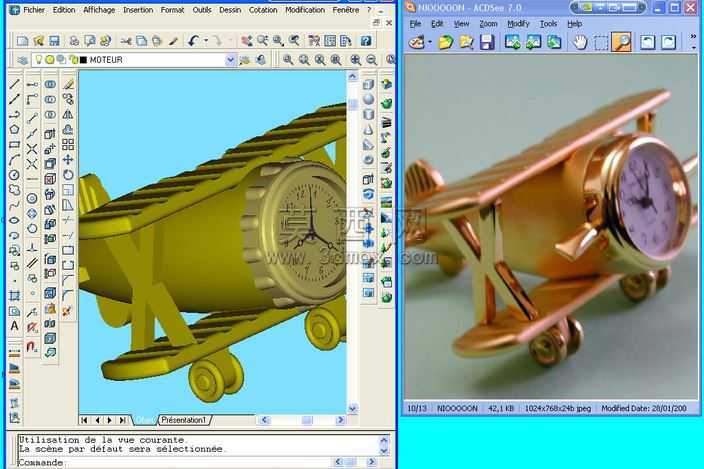Screen dimensions: 704x469
Task: Toggle the active Zoom magnifier tool in ACDSee
Action: click(622, 42)
